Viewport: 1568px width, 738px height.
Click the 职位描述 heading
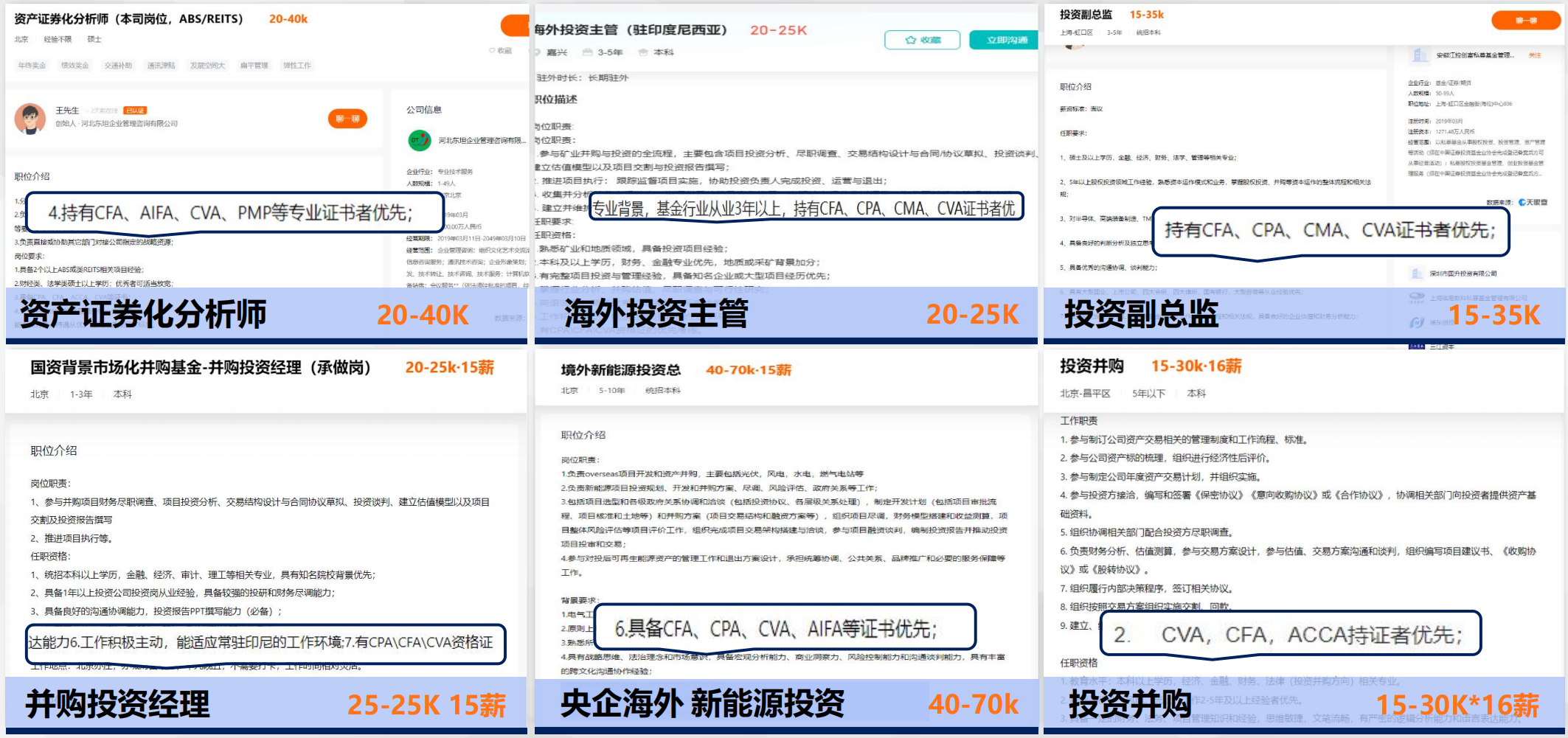tap(555, 100)
